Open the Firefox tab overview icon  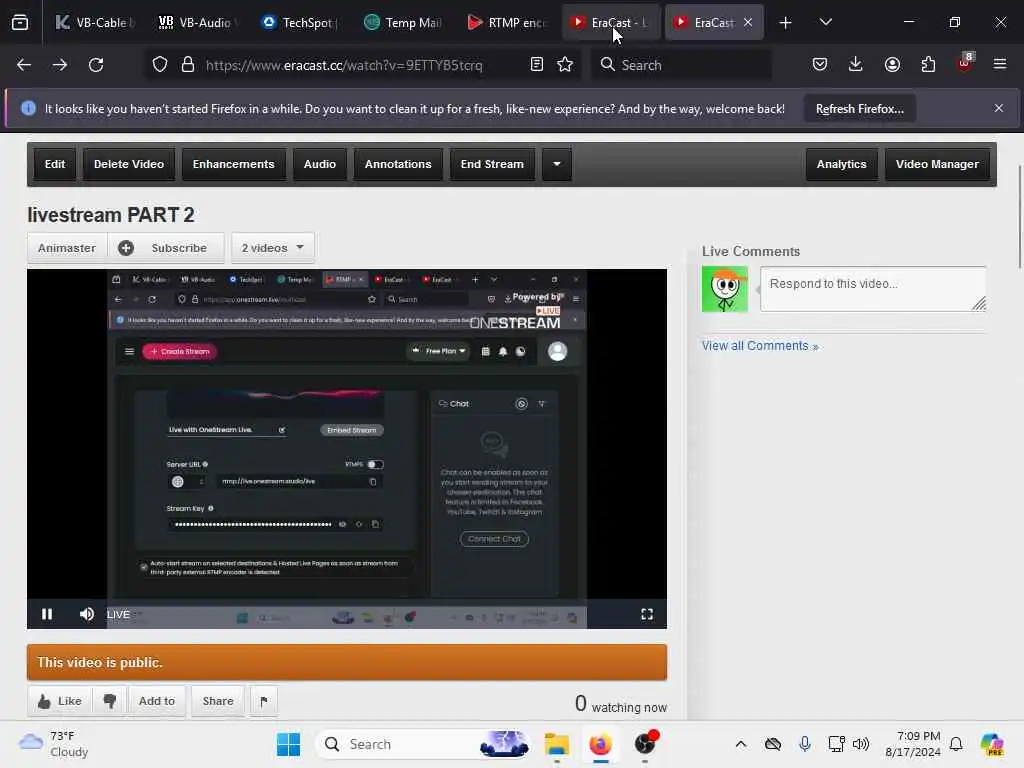click(x=20, y=22)
